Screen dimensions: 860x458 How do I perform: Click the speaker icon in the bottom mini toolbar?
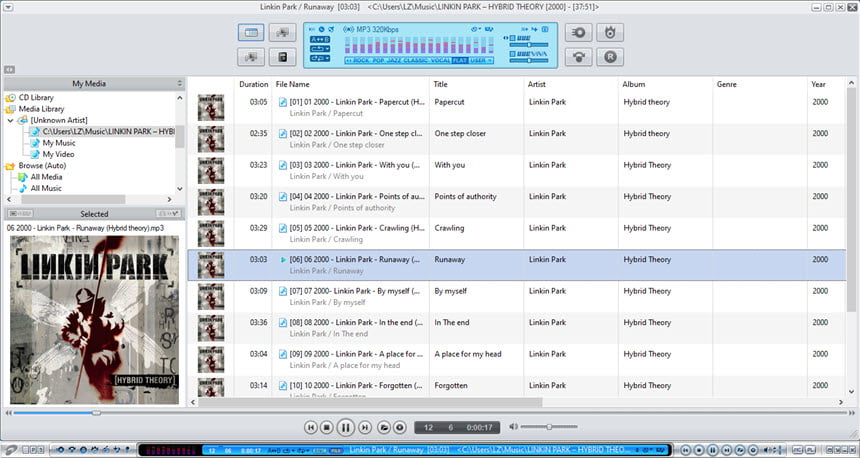766,450
